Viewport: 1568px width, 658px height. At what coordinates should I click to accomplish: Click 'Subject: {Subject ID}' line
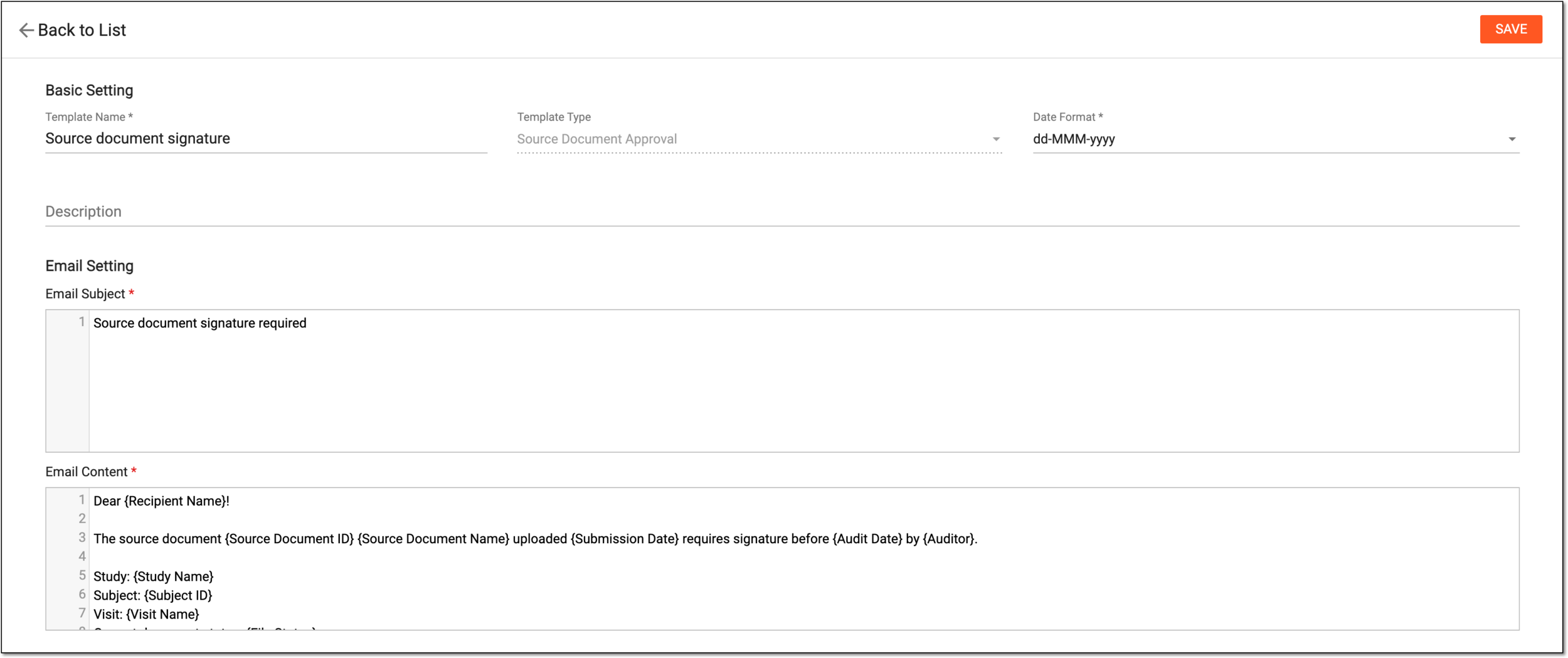(x=153, y=595)
